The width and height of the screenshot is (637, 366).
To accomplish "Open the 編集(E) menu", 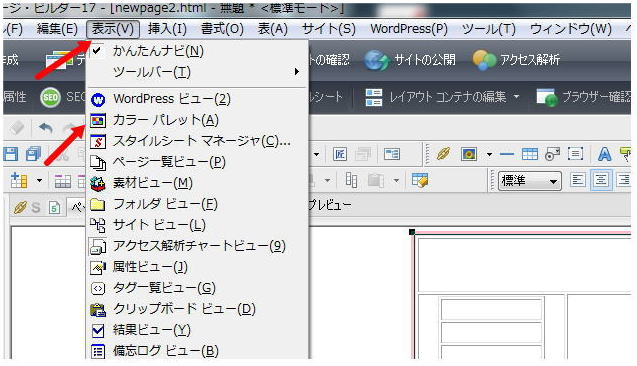I will [x=57, y=29].
